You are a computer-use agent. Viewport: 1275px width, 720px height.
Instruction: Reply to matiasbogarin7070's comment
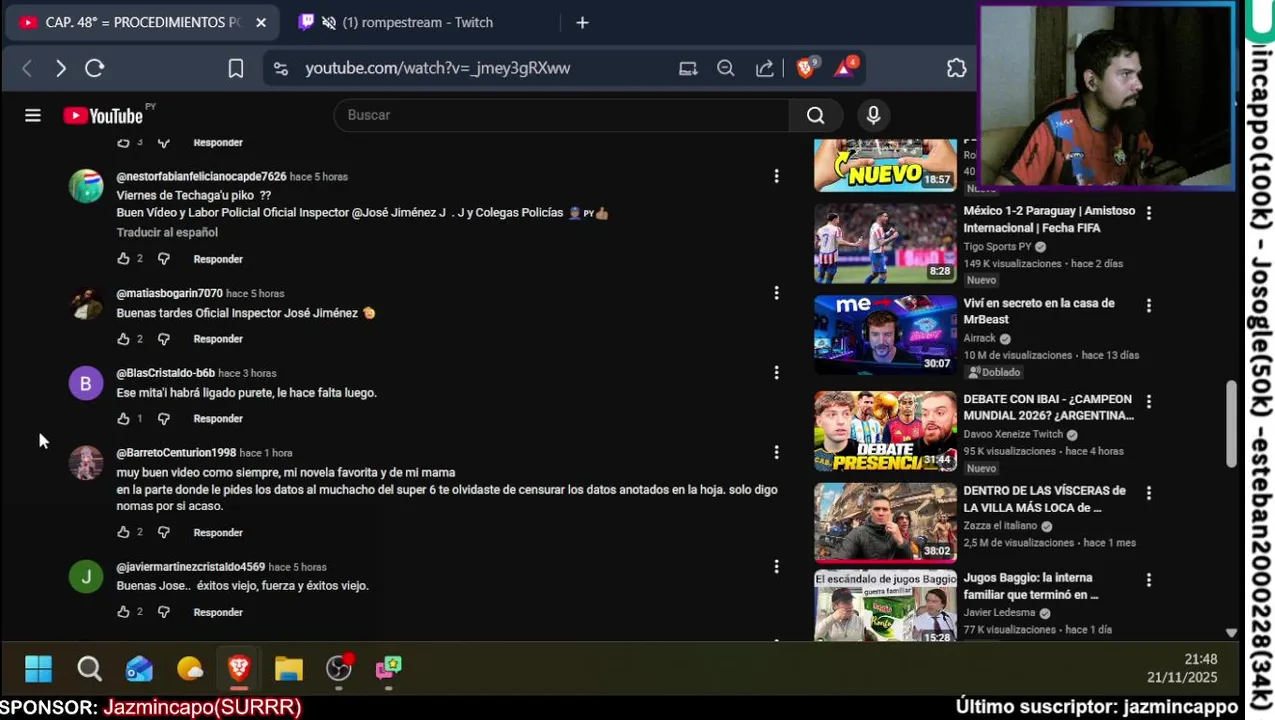[218, 339]
